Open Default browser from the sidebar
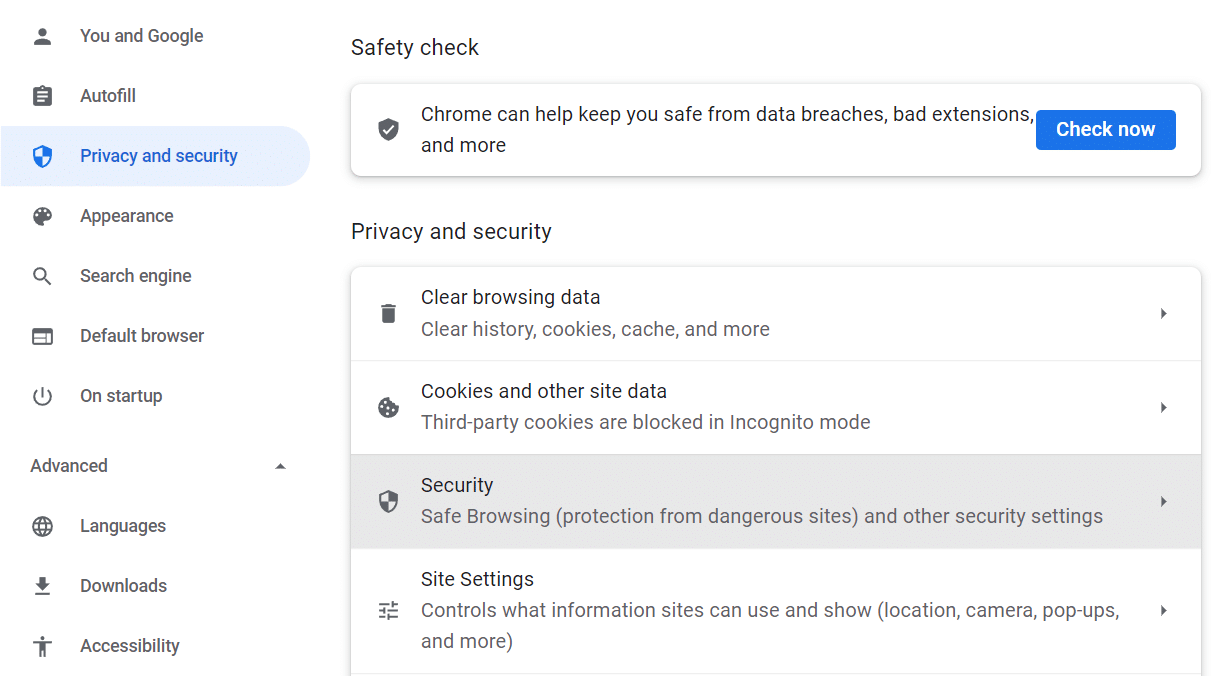This screenshot has width=1211, height=676. tap(141, 335)
